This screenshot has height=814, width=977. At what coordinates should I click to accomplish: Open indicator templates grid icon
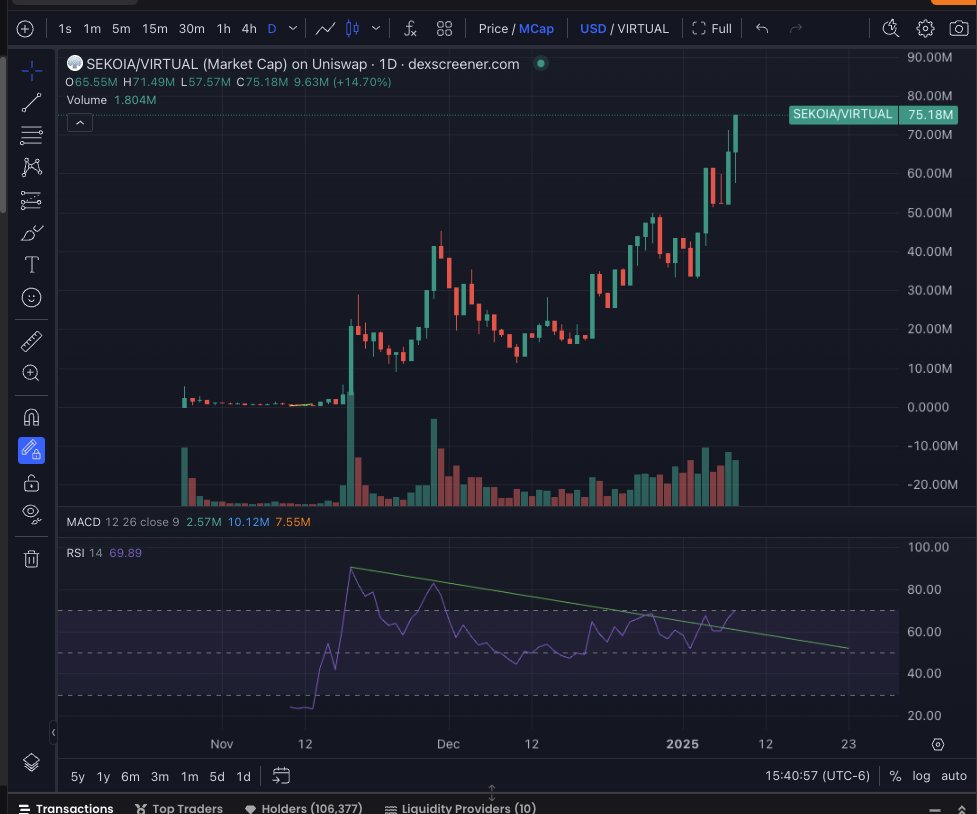coord(444,29)
